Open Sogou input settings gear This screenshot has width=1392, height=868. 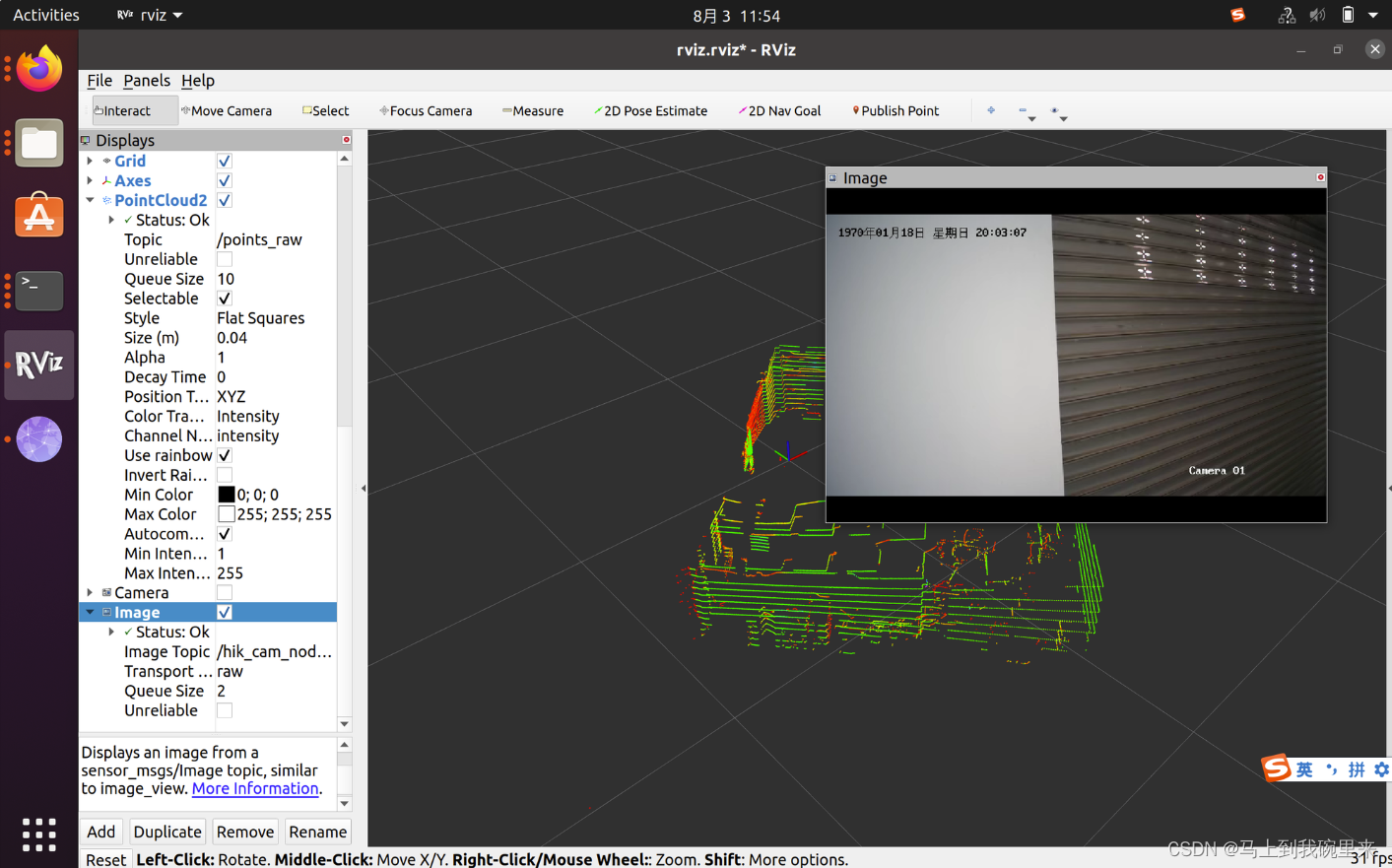1381,769
